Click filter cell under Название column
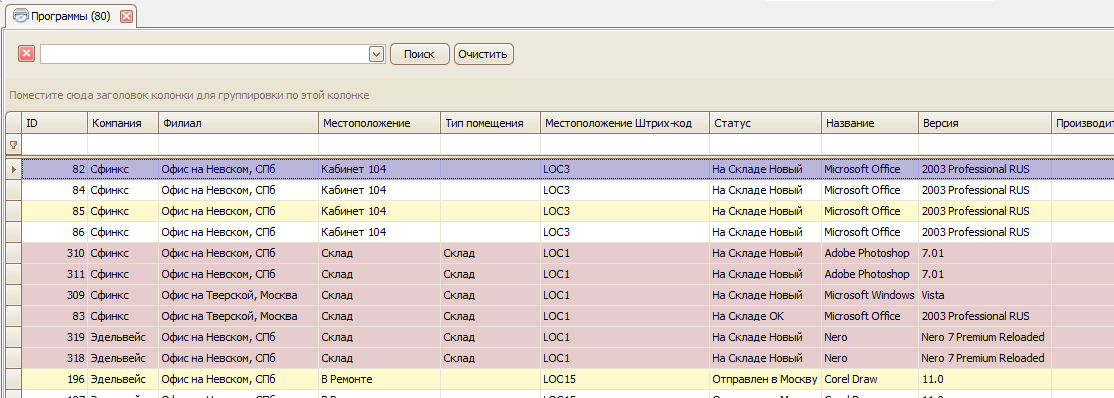This screenshot has height=398, width=1114. tap(870, 145)
